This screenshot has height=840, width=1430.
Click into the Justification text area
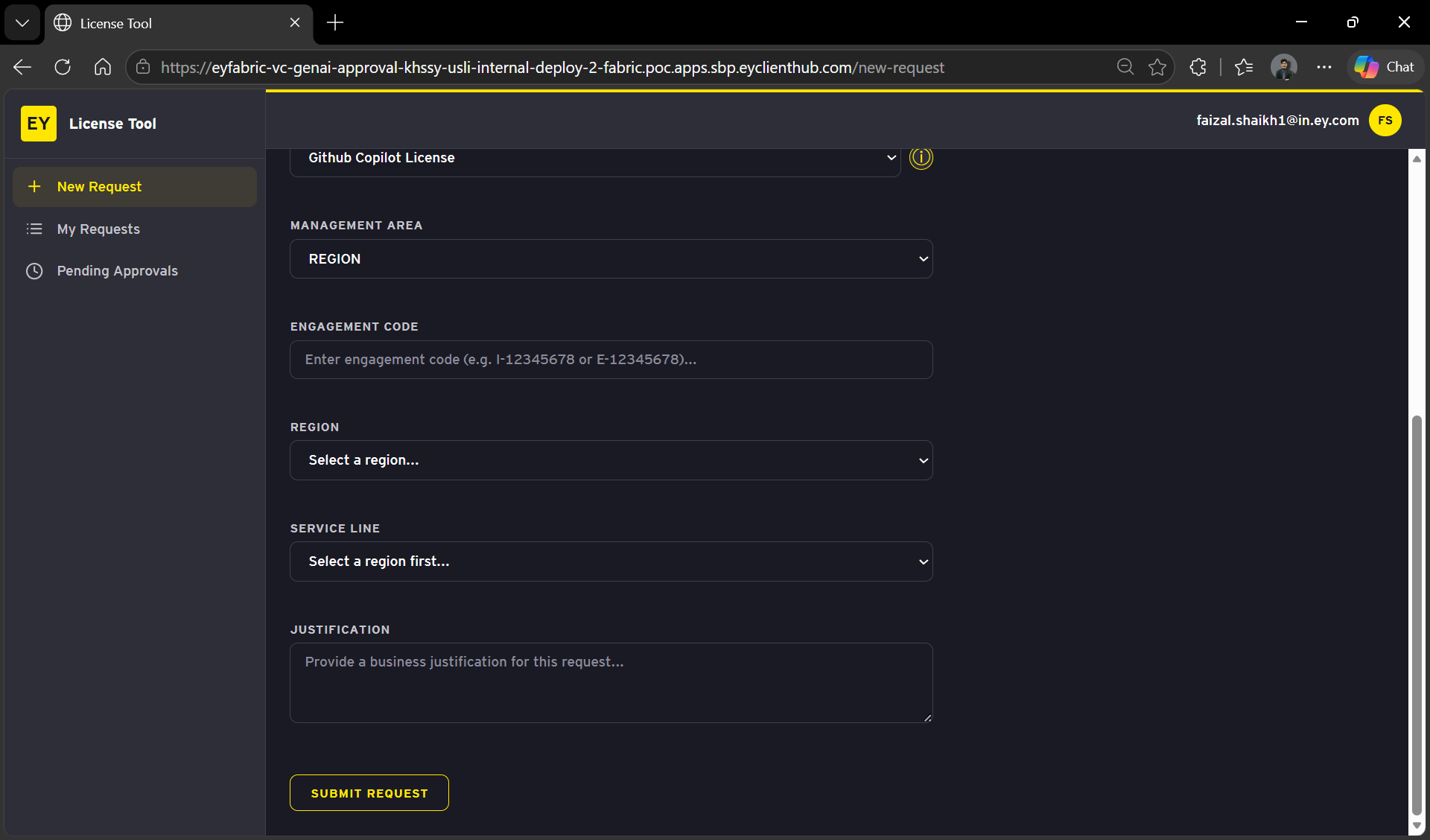pos(611,683)
